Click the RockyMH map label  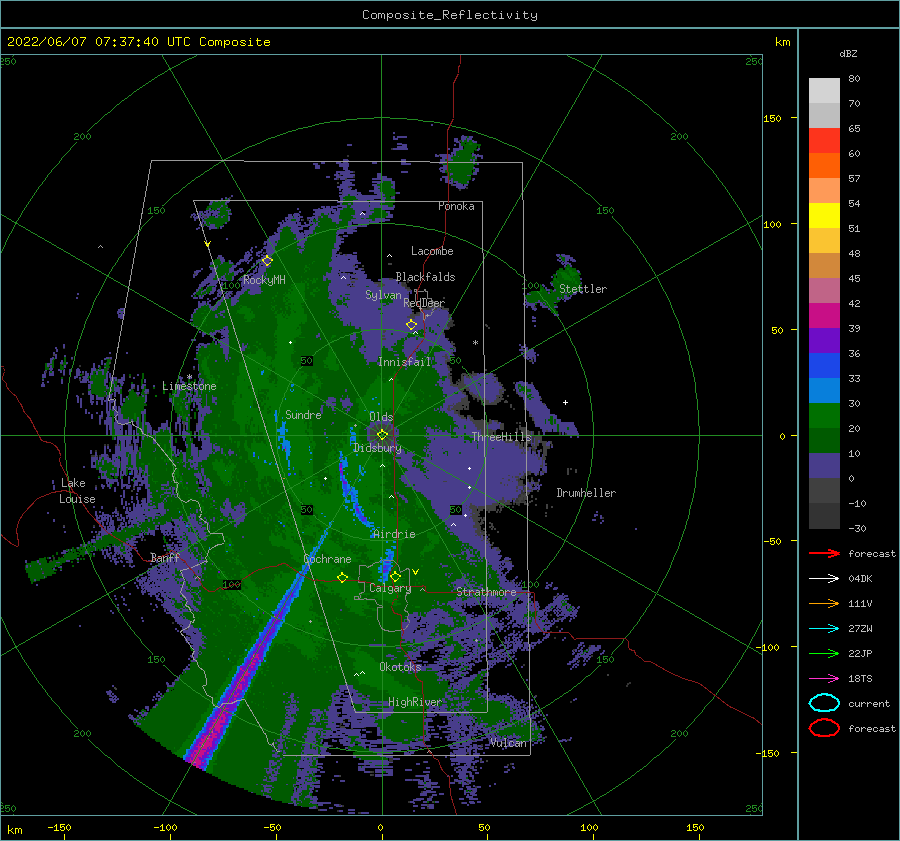264,280
